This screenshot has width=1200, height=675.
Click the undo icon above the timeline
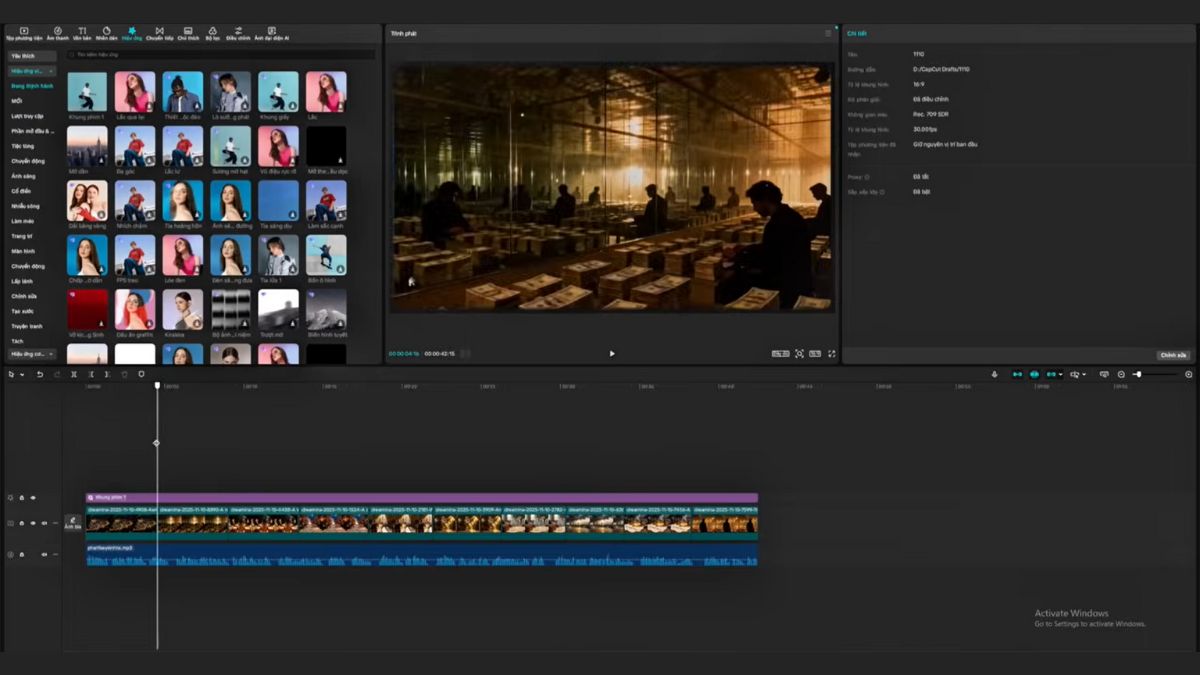click(x=40, y=374)
